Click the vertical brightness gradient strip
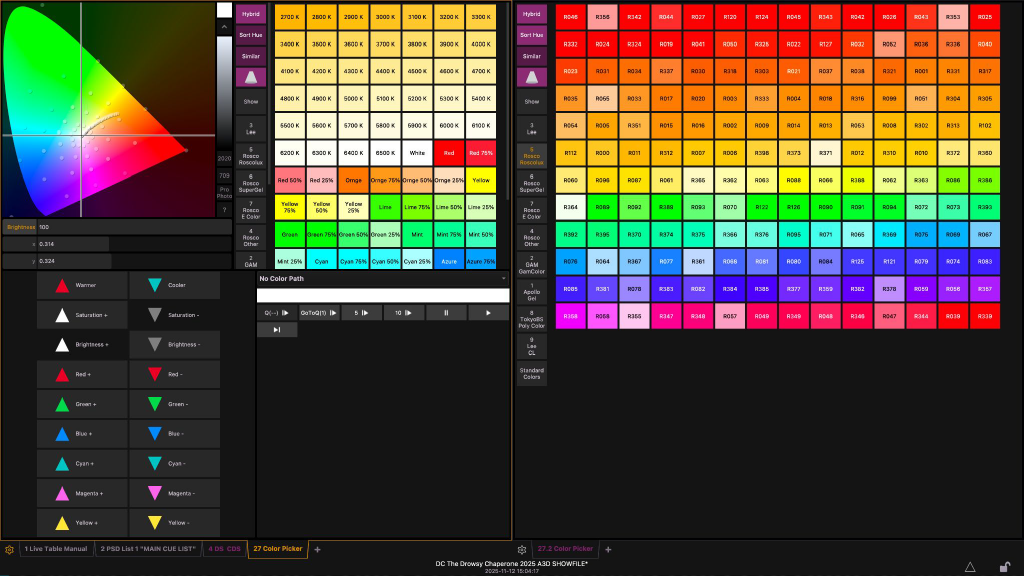1024x576 pixels. [x=224, y=93]
